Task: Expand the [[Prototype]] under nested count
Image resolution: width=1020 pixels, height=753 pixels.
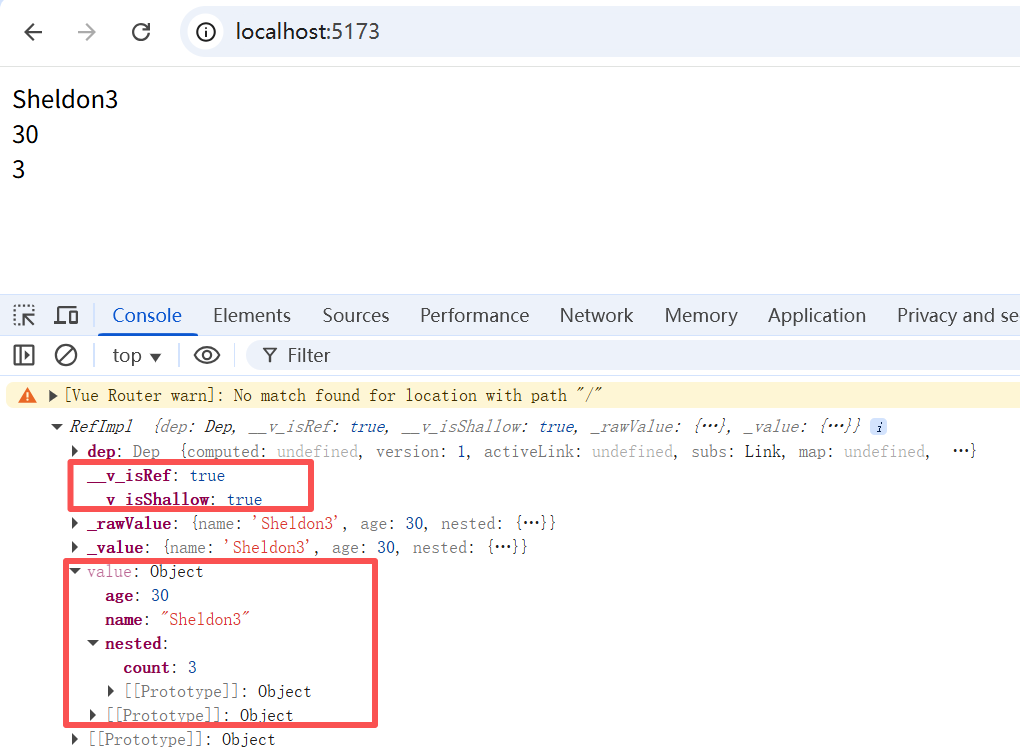Action: (111, 691)
